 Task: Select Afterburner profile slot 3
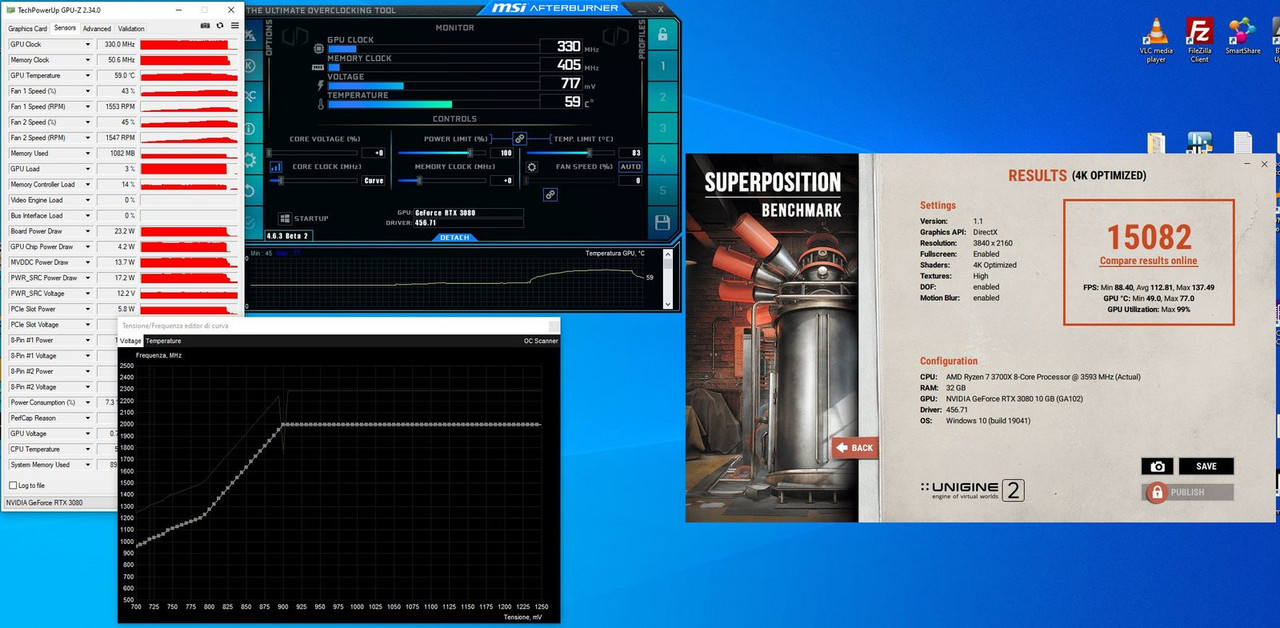tap(661, 128)
